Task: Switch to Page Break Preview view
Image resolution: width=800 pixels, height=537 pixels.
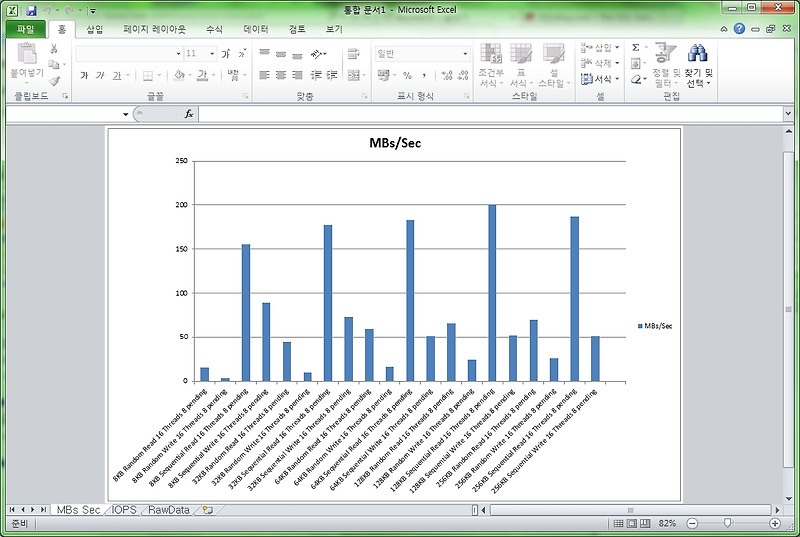Action: tap(645, 523)
